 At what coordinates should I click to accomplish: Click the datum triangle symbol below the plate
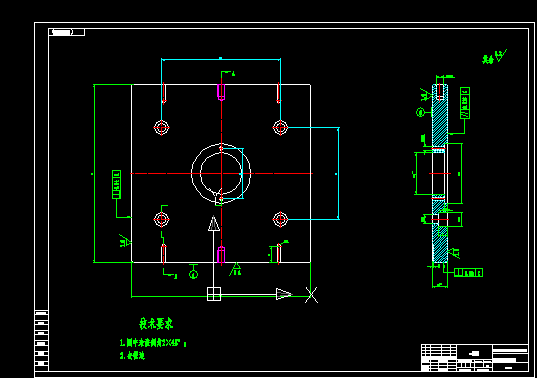click(236, 269)
